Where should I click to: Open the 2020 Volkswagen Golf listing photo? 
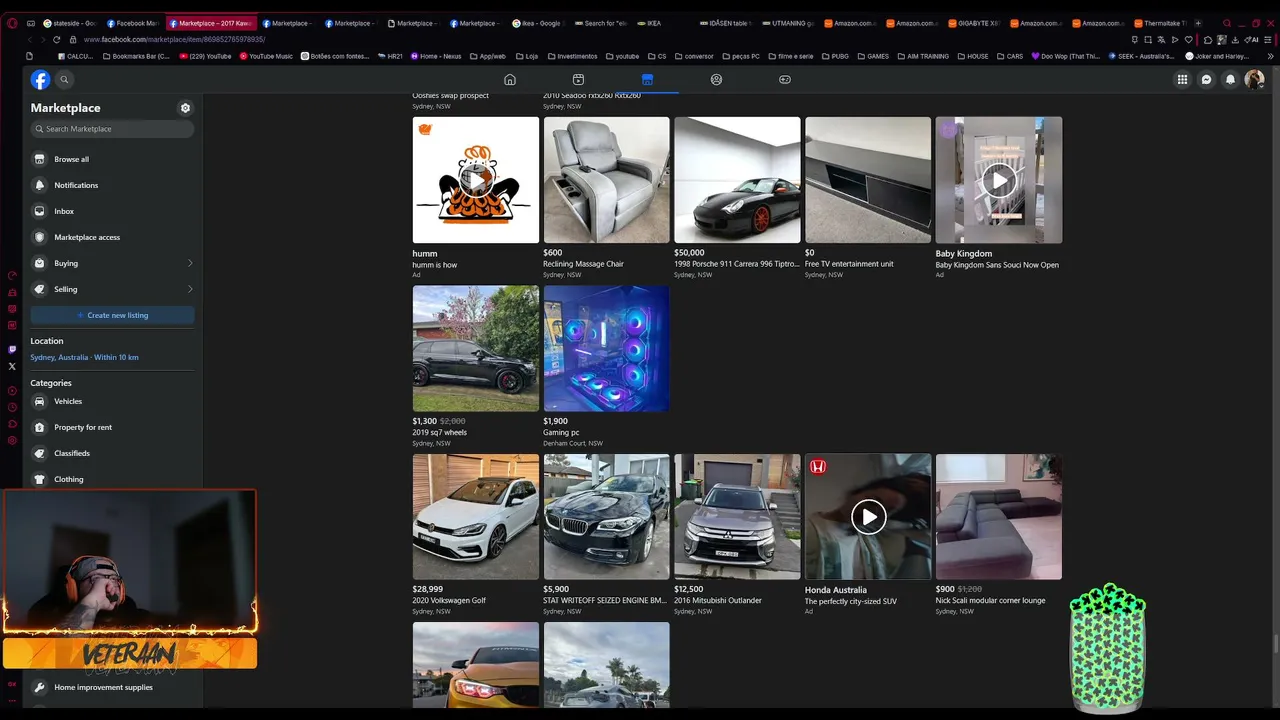476,517
